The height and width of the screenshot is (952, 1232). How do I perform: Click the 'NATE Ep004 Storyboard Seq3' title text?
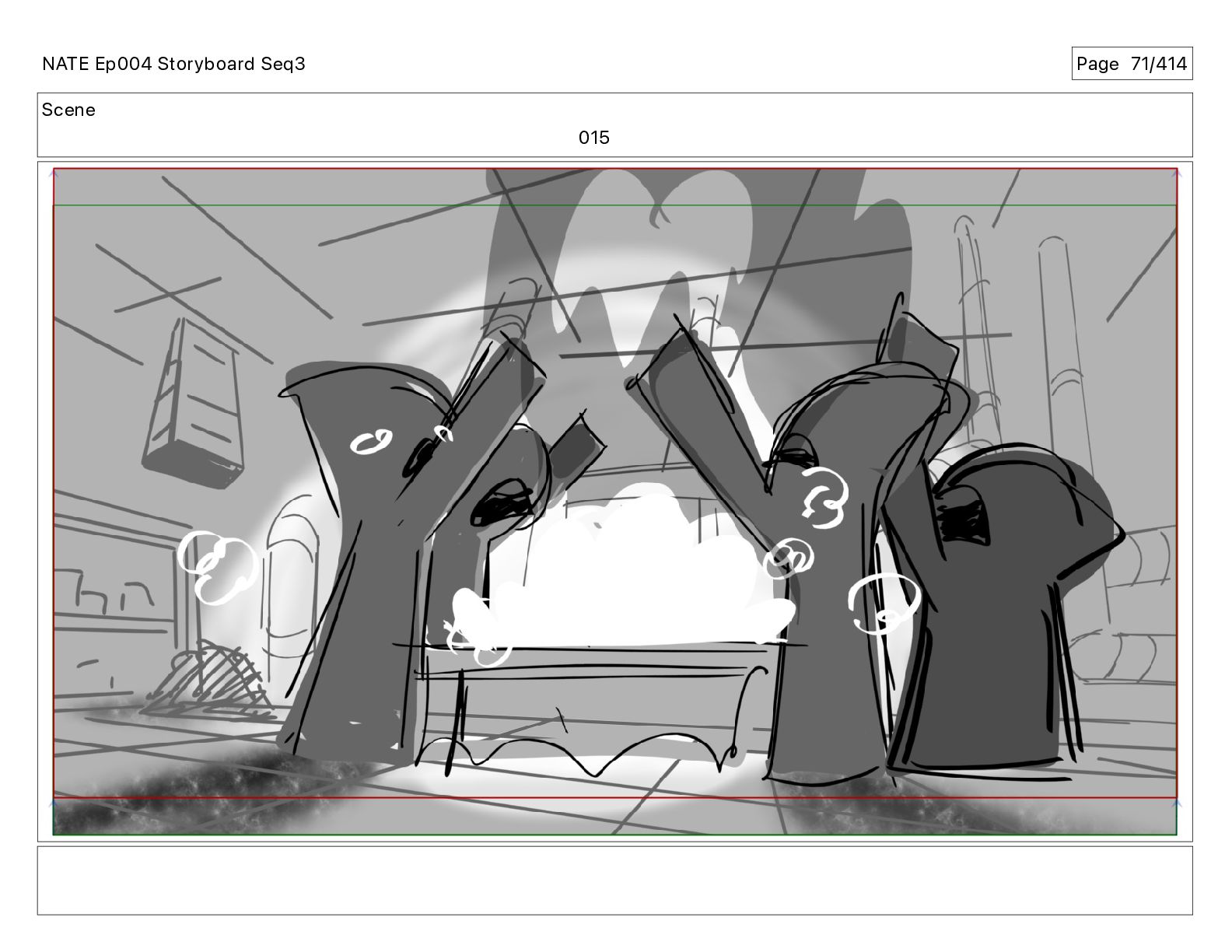point(173,64)
